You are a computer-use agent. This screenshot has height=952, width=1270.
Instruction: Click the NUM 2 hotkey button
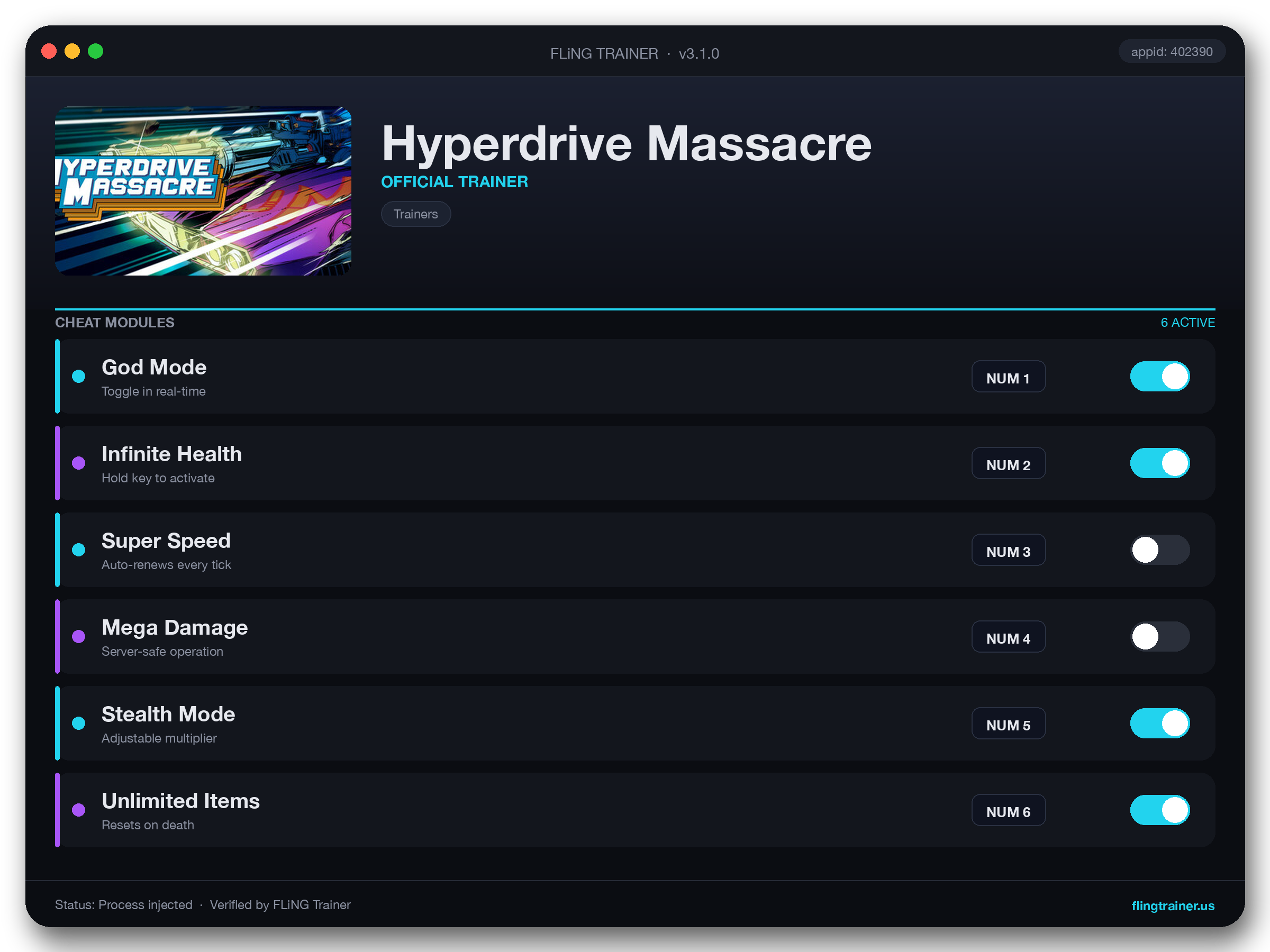(1008, 464)
